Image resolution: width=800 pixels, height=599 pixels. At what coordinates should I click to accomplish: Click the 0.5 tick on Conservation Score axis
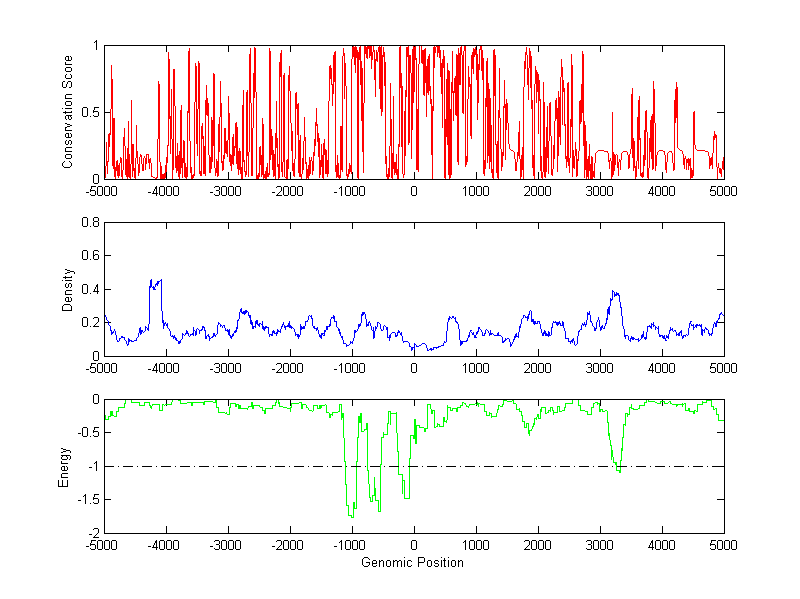point(89,112)
